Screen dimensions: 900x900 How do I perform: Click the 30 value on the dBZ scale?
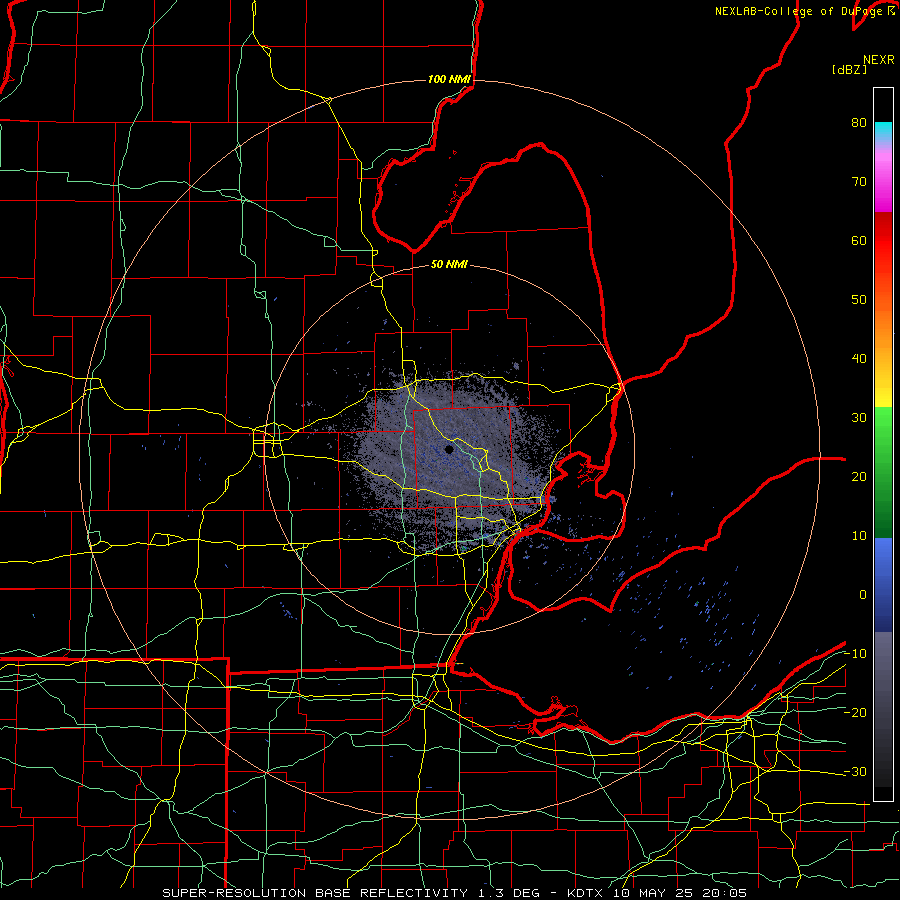[859, 417]
